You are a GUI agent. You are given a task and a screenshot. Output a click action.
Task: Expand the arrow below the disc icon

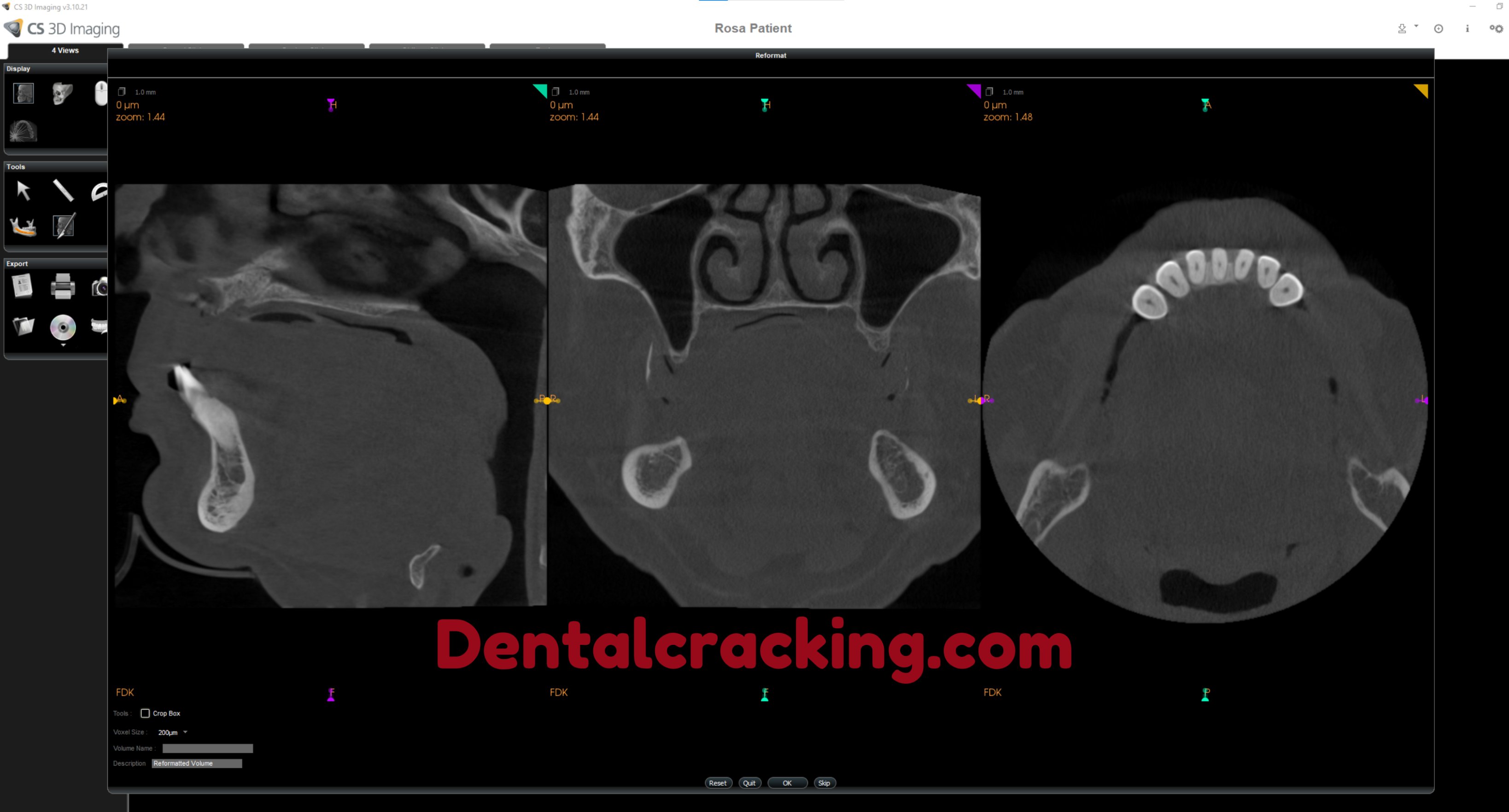point(63,345)
